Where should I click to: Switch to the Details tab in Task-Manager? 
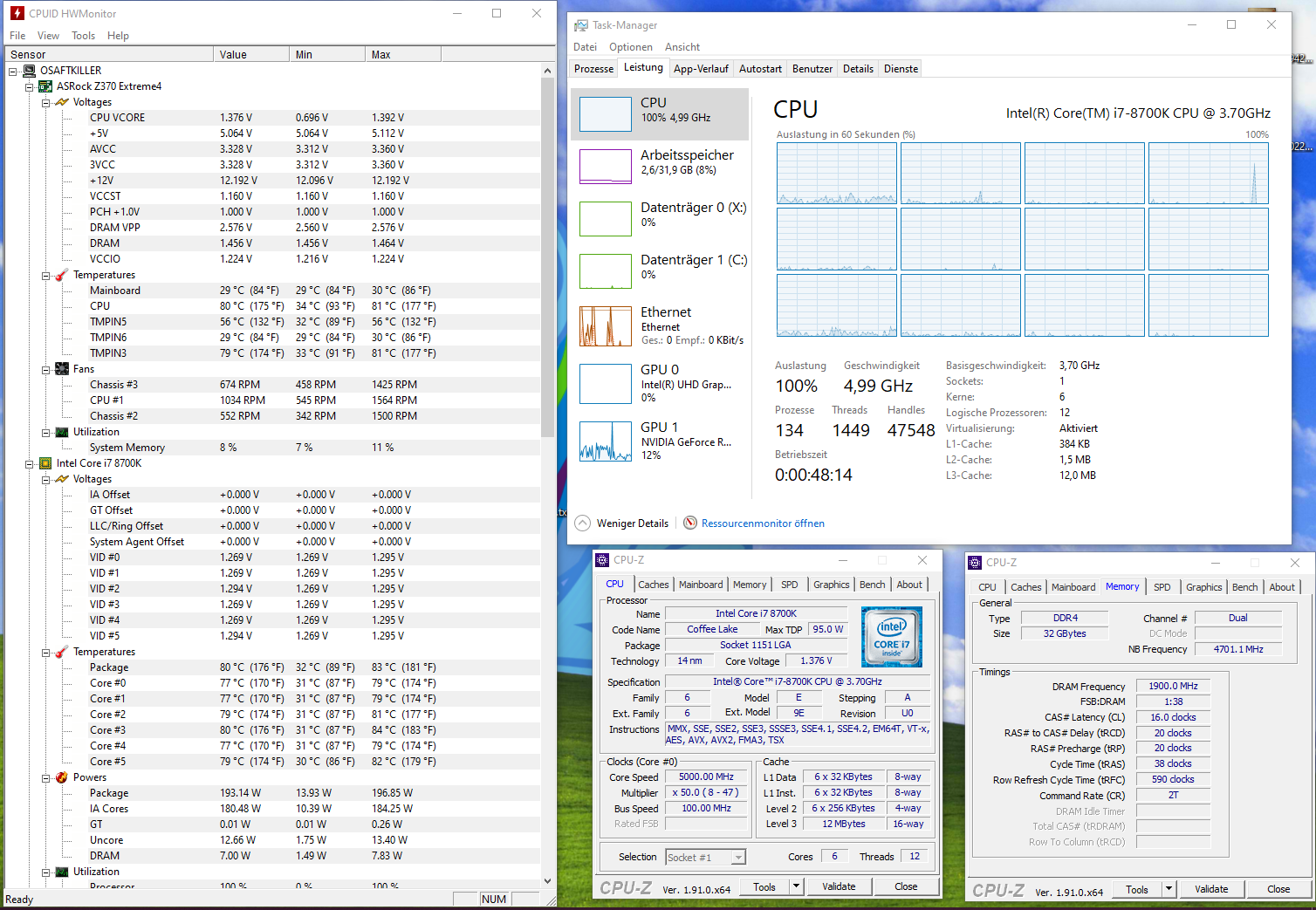click(858, 69)
